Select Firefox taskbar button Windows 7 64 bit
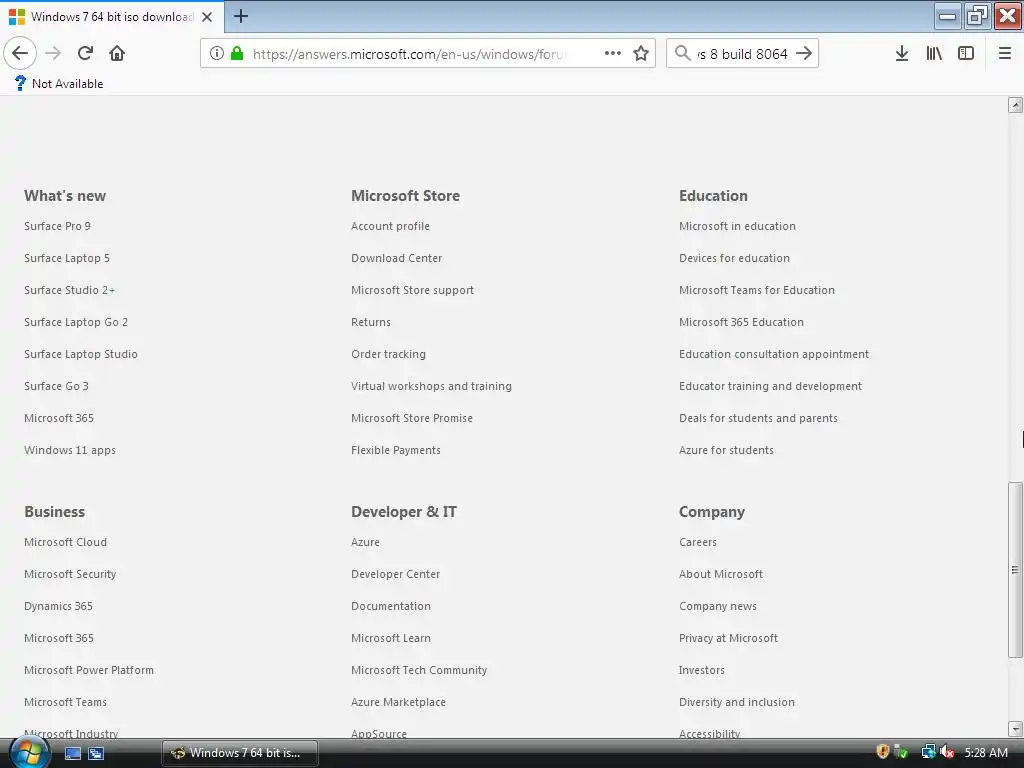This screenshot has height=768, width=1024. [240, 753]
